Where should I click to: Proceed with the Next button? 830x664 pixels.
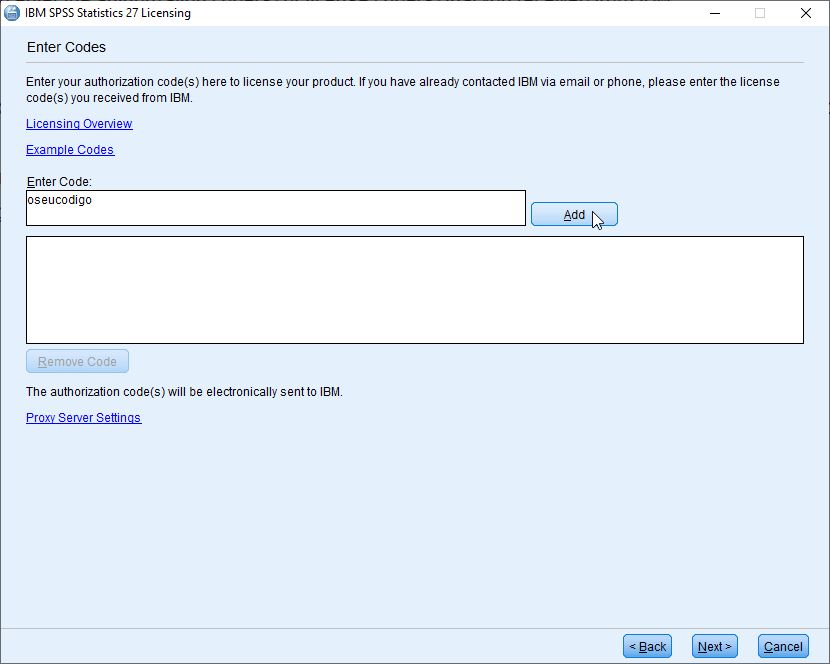click(715, 647)
